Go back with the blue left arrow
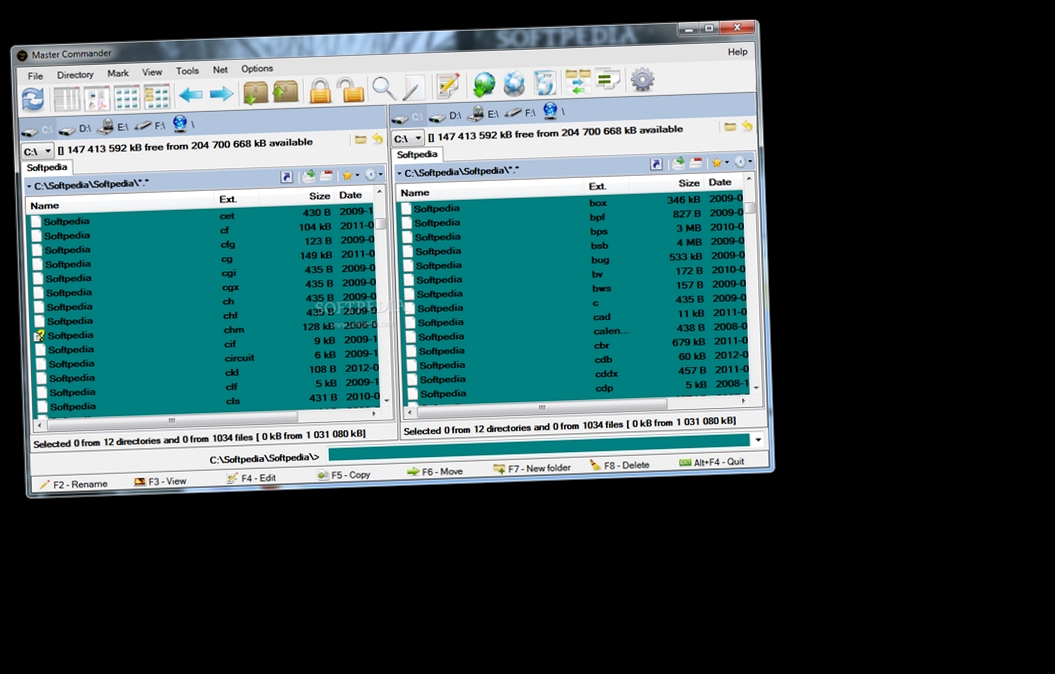The image size is (1055, 674). 190,95
